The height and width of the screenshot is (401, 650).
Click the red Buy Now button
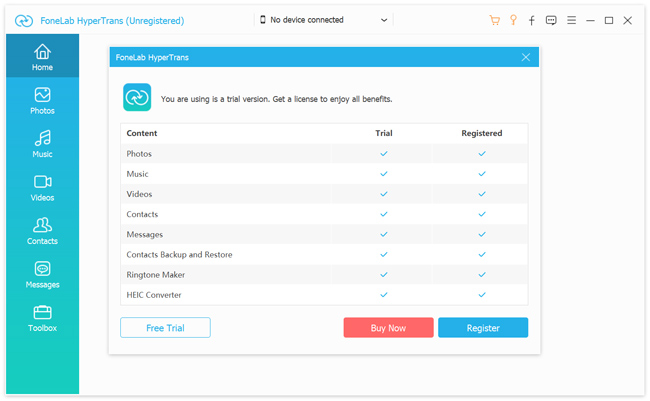pos(388,328)
